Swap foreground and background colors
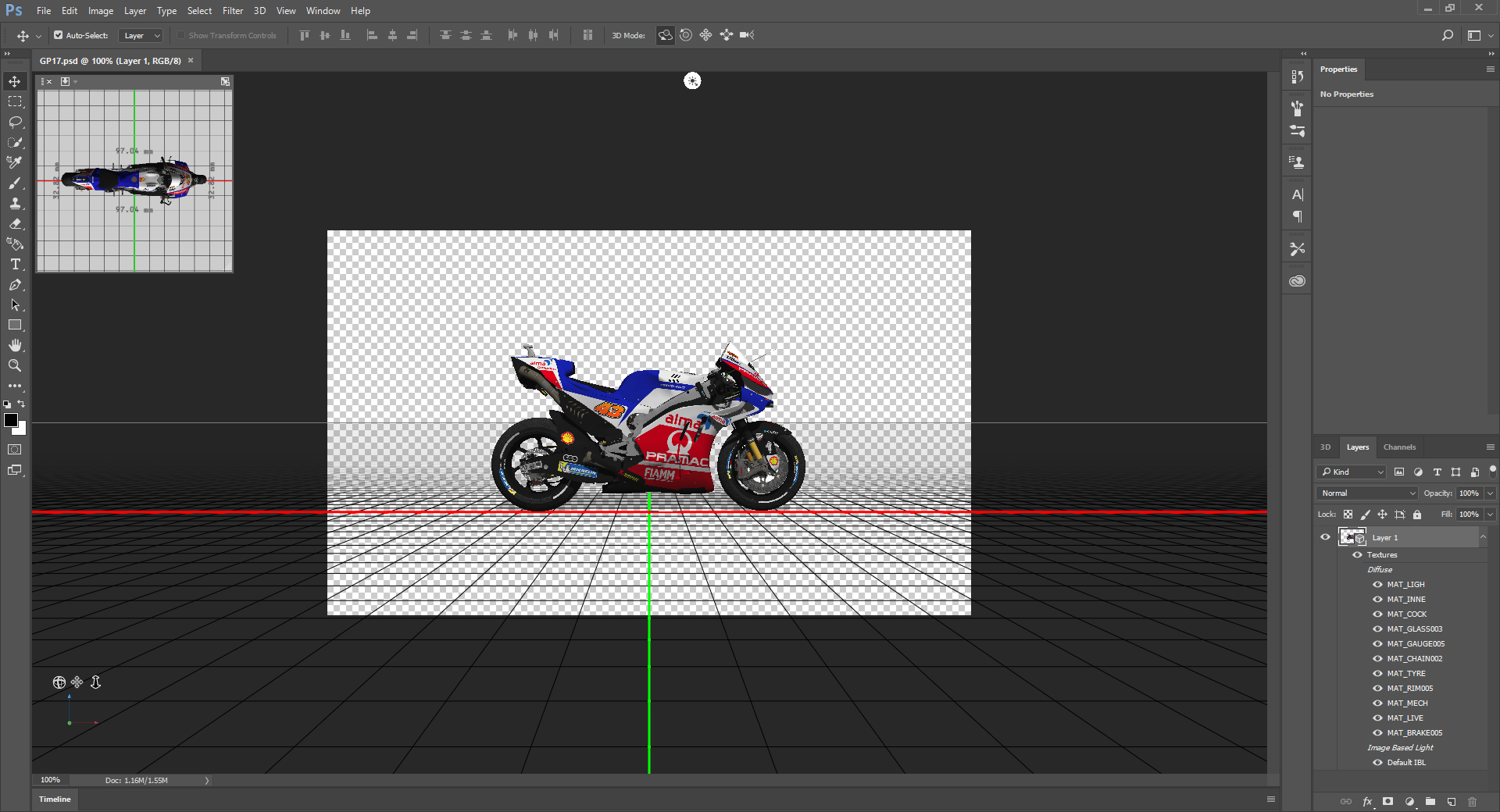 (x=22, y=404)
